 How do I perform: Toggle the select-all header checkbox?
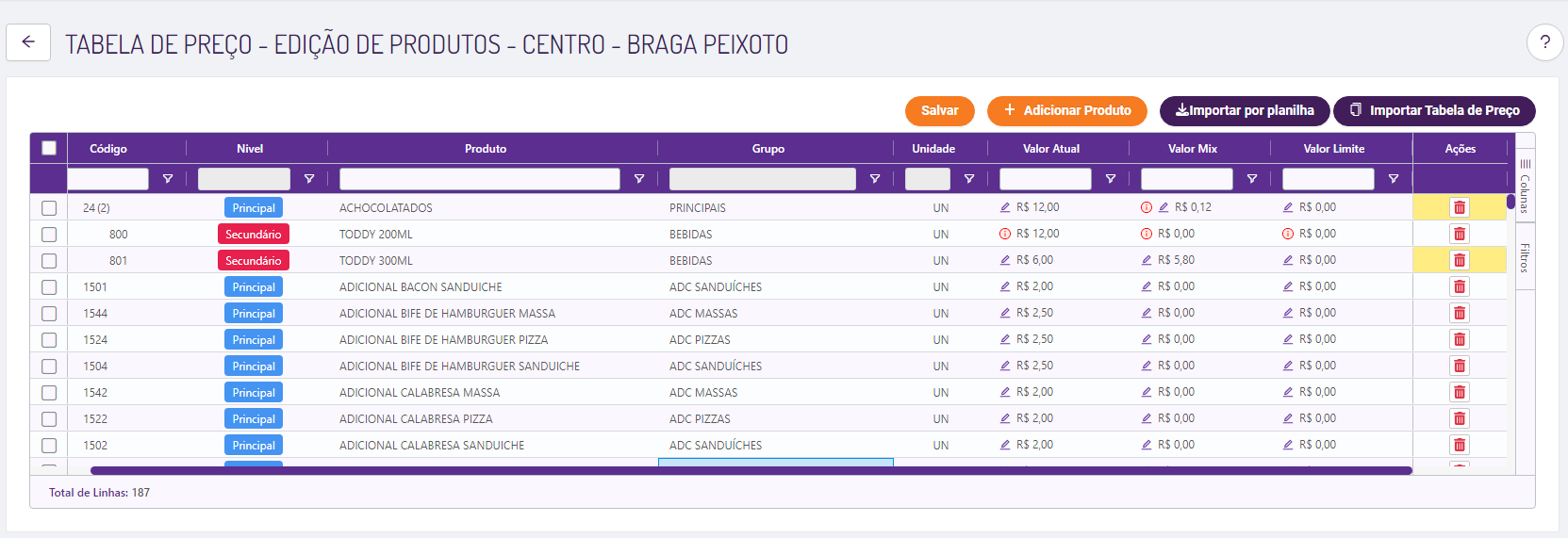click(x=49, y=148)
